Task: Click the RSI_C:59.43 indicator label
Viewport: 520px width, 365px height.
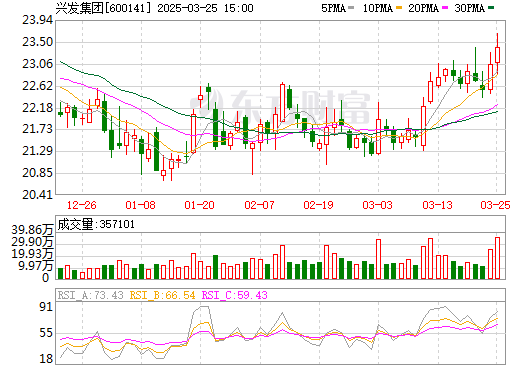Action: pyautogui.click(x=235, y=295)
